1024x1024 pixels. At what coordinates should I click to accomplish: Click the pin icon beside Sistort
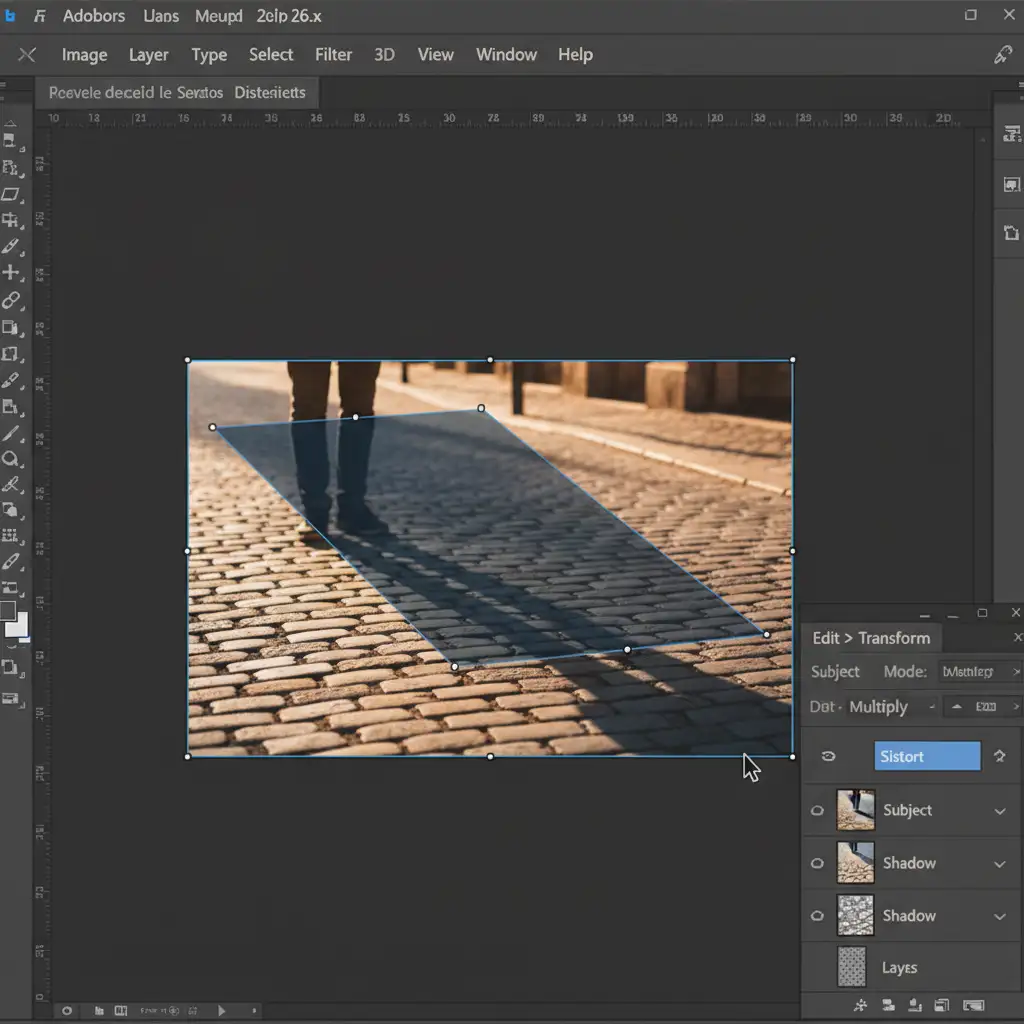[x=999, y=756]
